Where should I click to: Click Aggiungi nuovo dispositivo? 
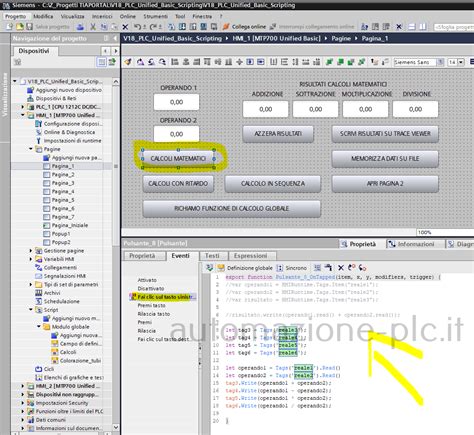pos(69,90)
